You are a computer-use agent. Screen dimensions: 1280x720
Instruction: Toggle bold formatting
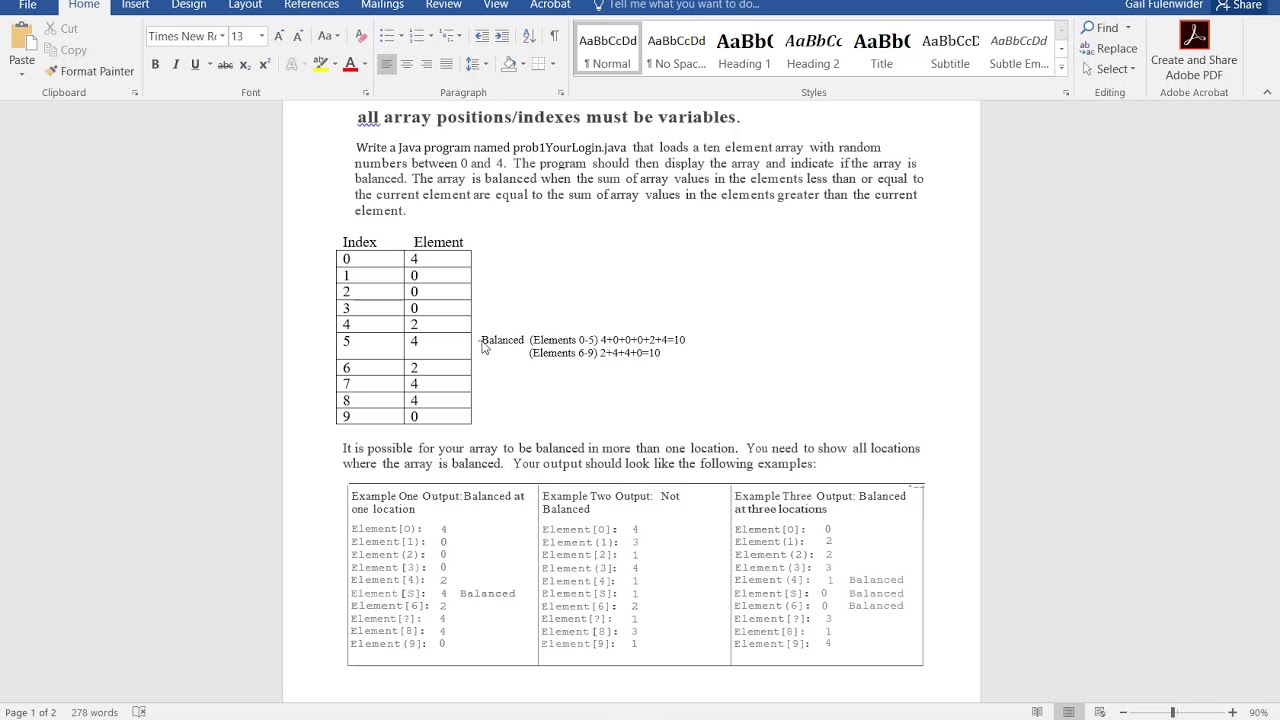pyautogui.click(x=155, y=65)
